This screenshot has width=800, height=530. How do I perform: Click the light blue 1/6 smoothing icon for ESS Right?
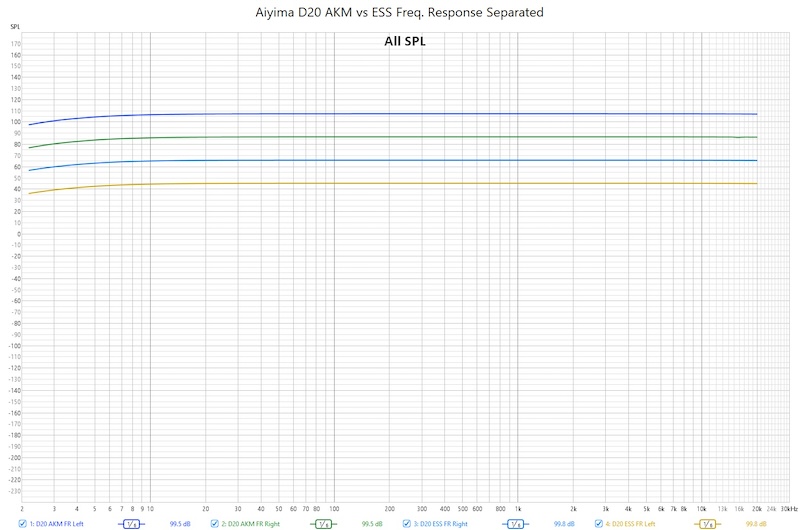515,524
